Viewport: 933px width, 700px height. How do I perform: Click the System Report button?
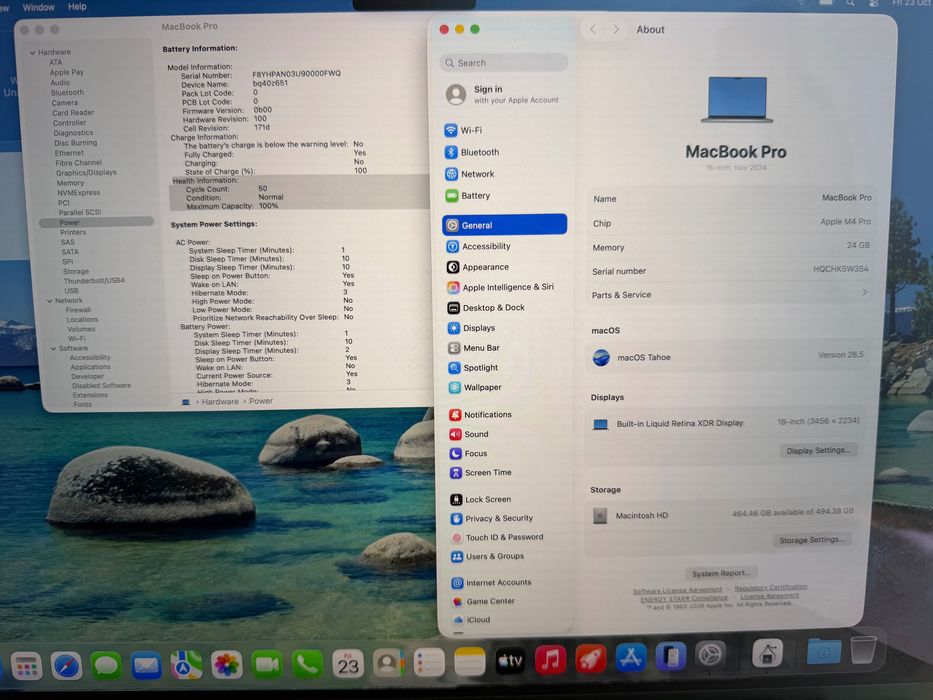coord(721,573)
